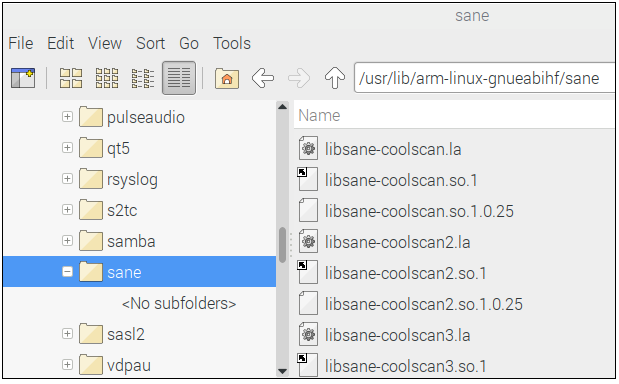
Task: Open the View menu
Action: (105, 43)
